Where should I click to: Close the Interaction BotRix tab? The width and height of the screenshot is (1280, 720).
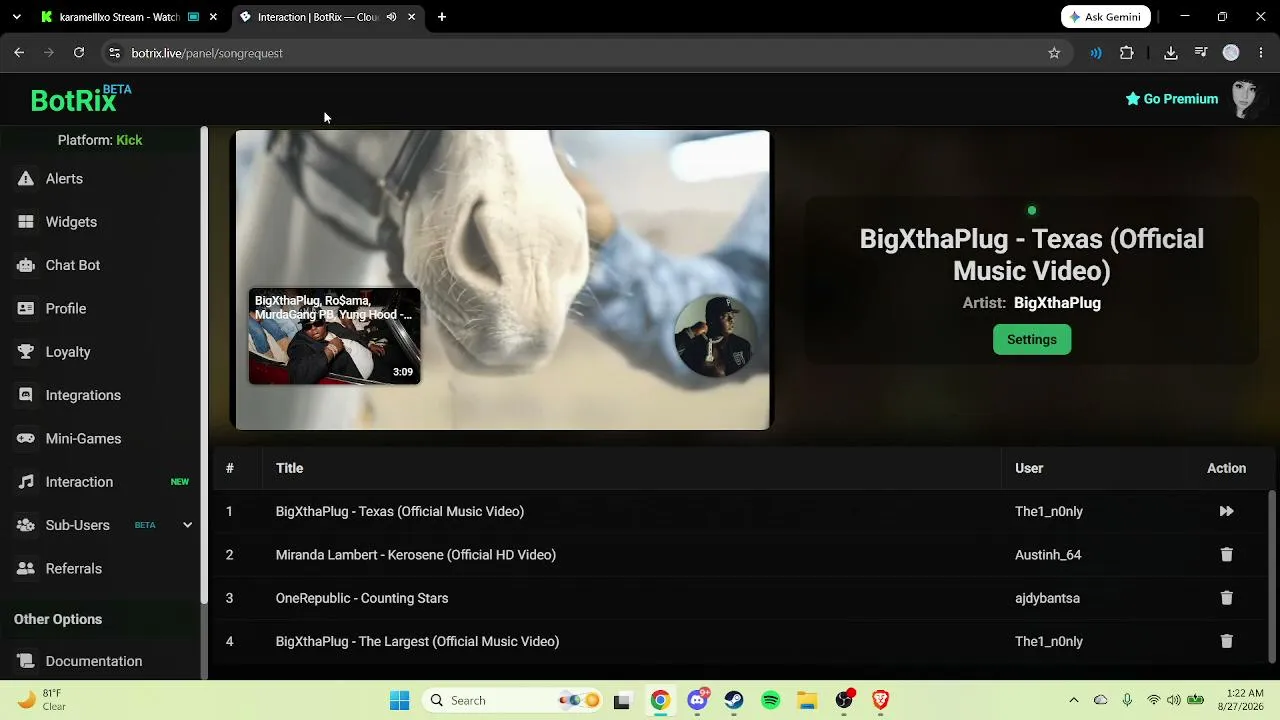coord(411,17)
